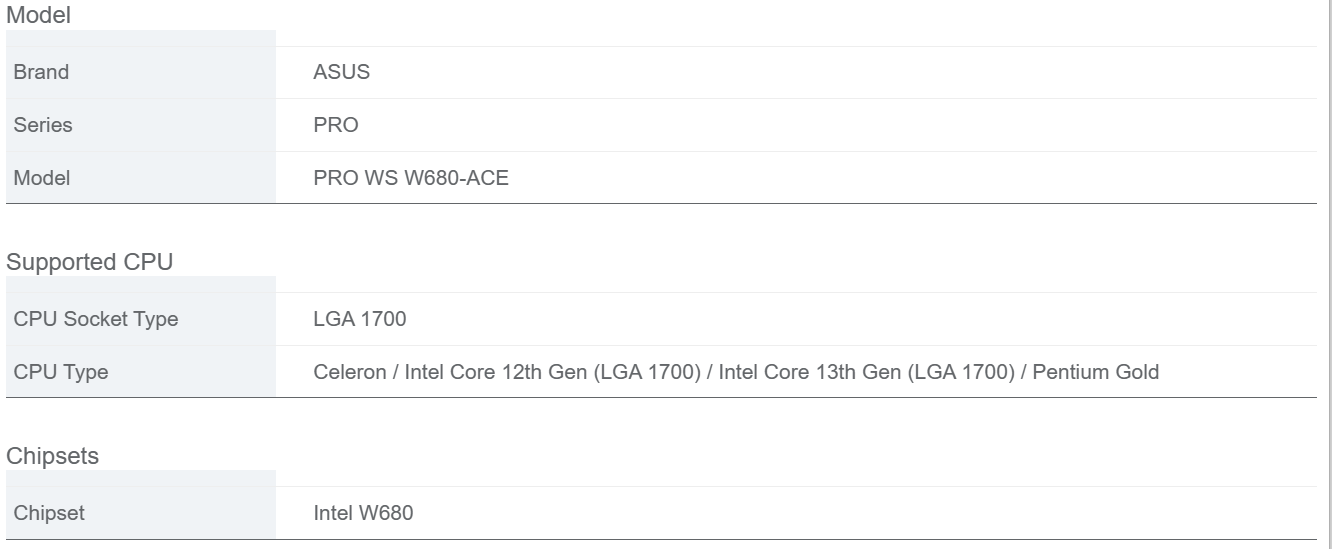This screenshot has width=1332, height=549.
Task: Click the Supported CPU section heading
Action: 89,262
